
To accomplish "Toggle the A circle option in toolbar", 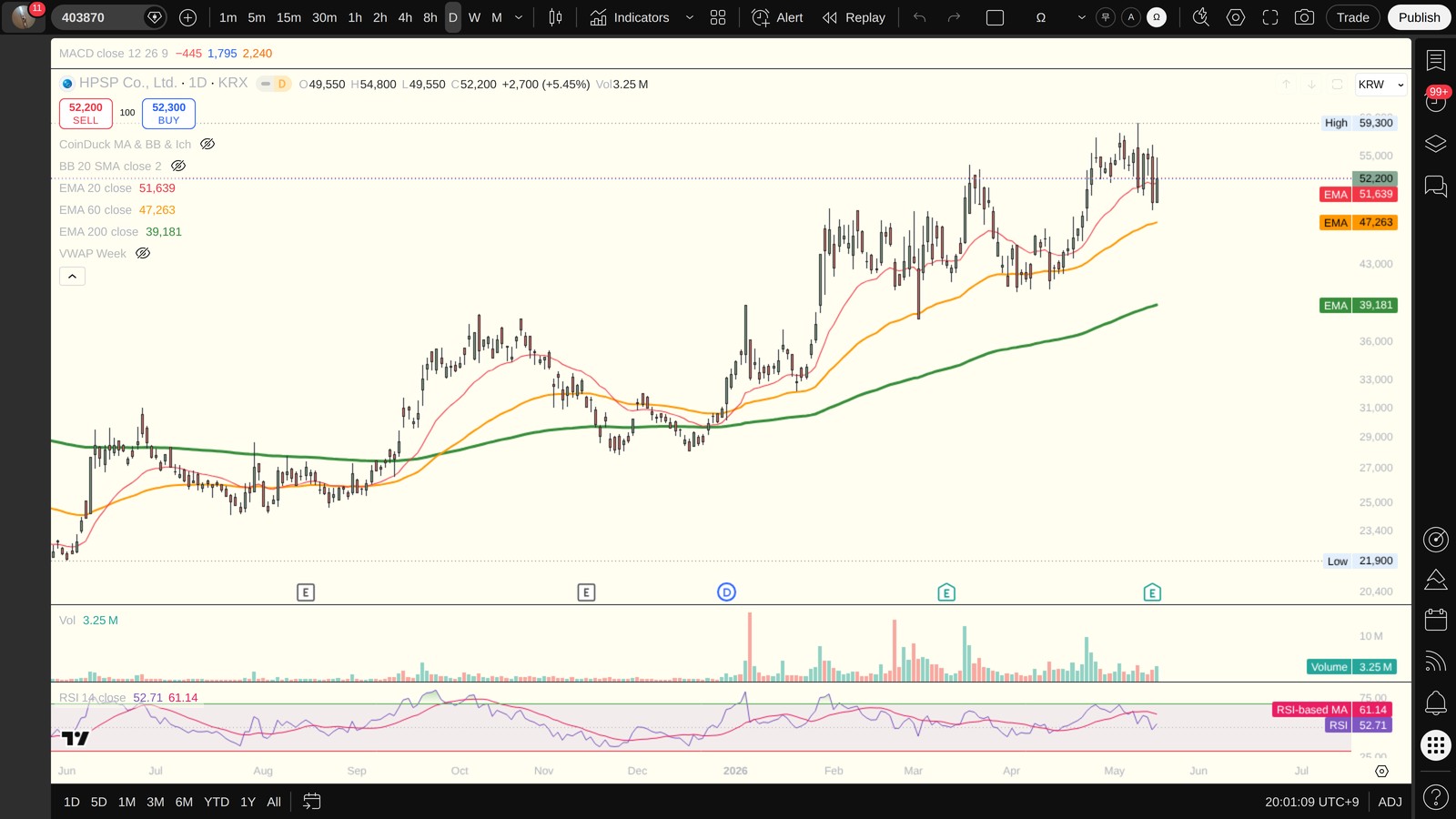I will point(1131,17).
